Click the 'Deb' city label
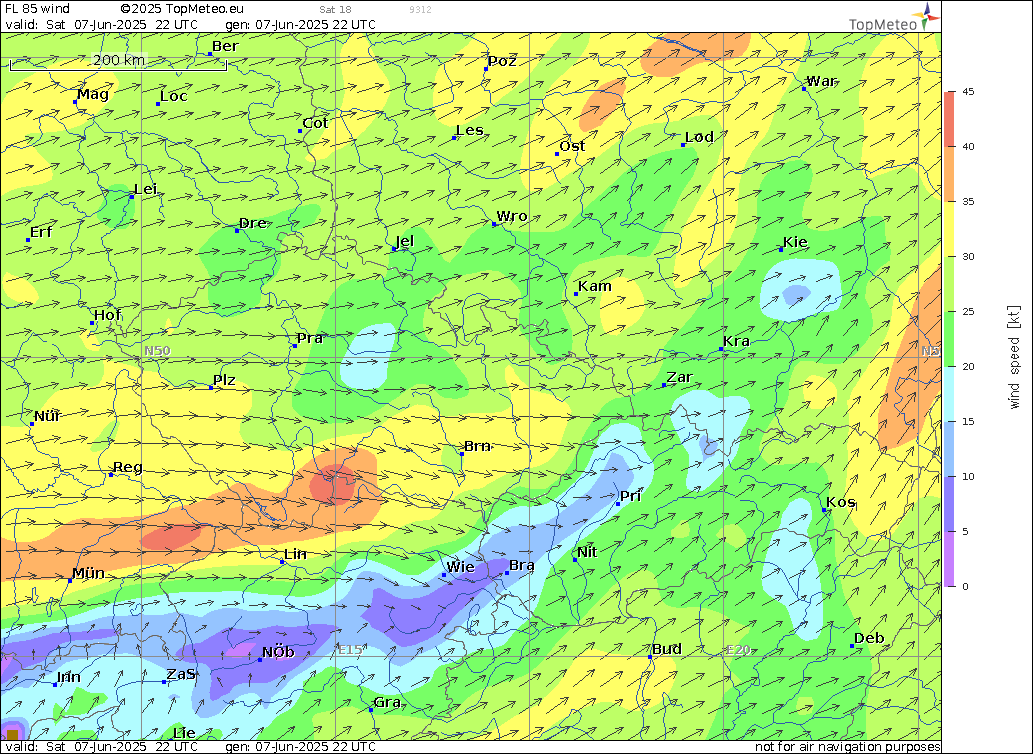The width and height of the screenshot is (1033, 754). (x=869, y=639)
